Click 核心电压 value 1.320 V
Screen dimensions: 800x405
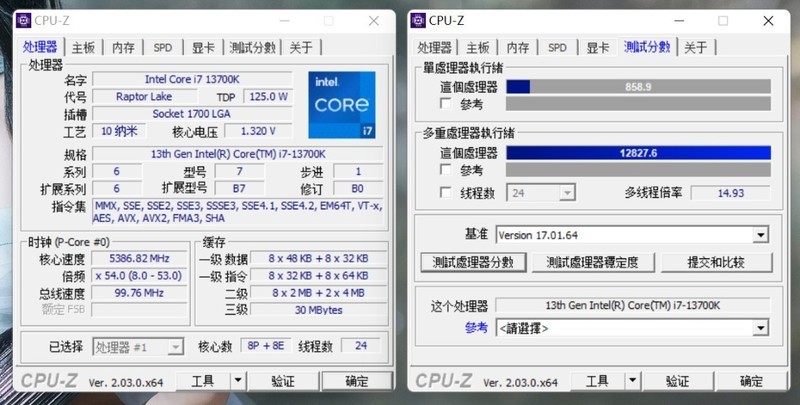[x=258, y=131]
